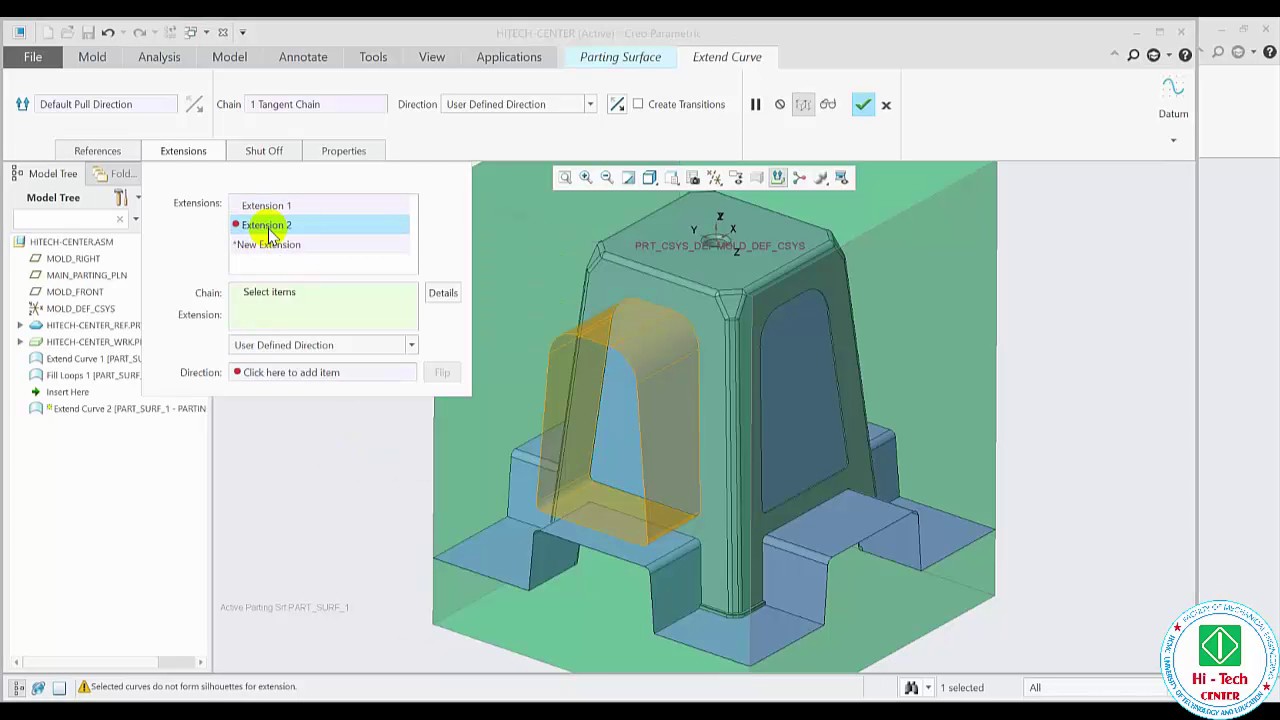The height and width of the screenshot is (720, 1280).
Task: Click the green checkmark to accept feature
Action: click(x=862, y=104)
